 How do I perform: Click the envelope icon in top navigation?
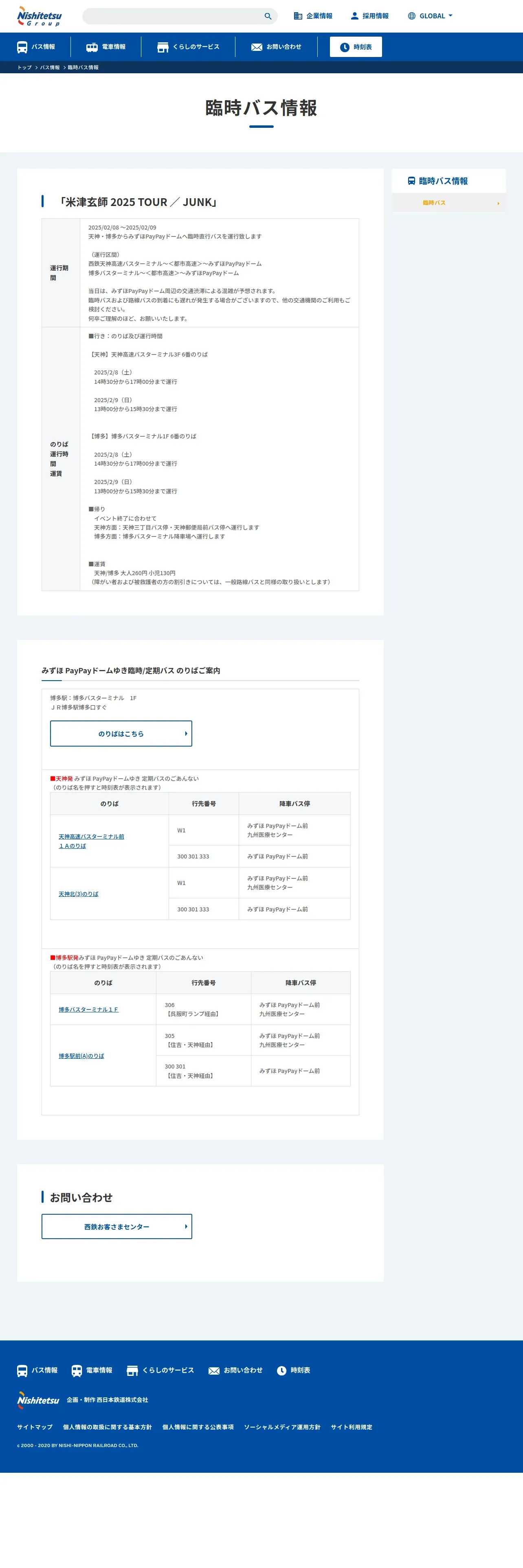(x=257, y=47)
